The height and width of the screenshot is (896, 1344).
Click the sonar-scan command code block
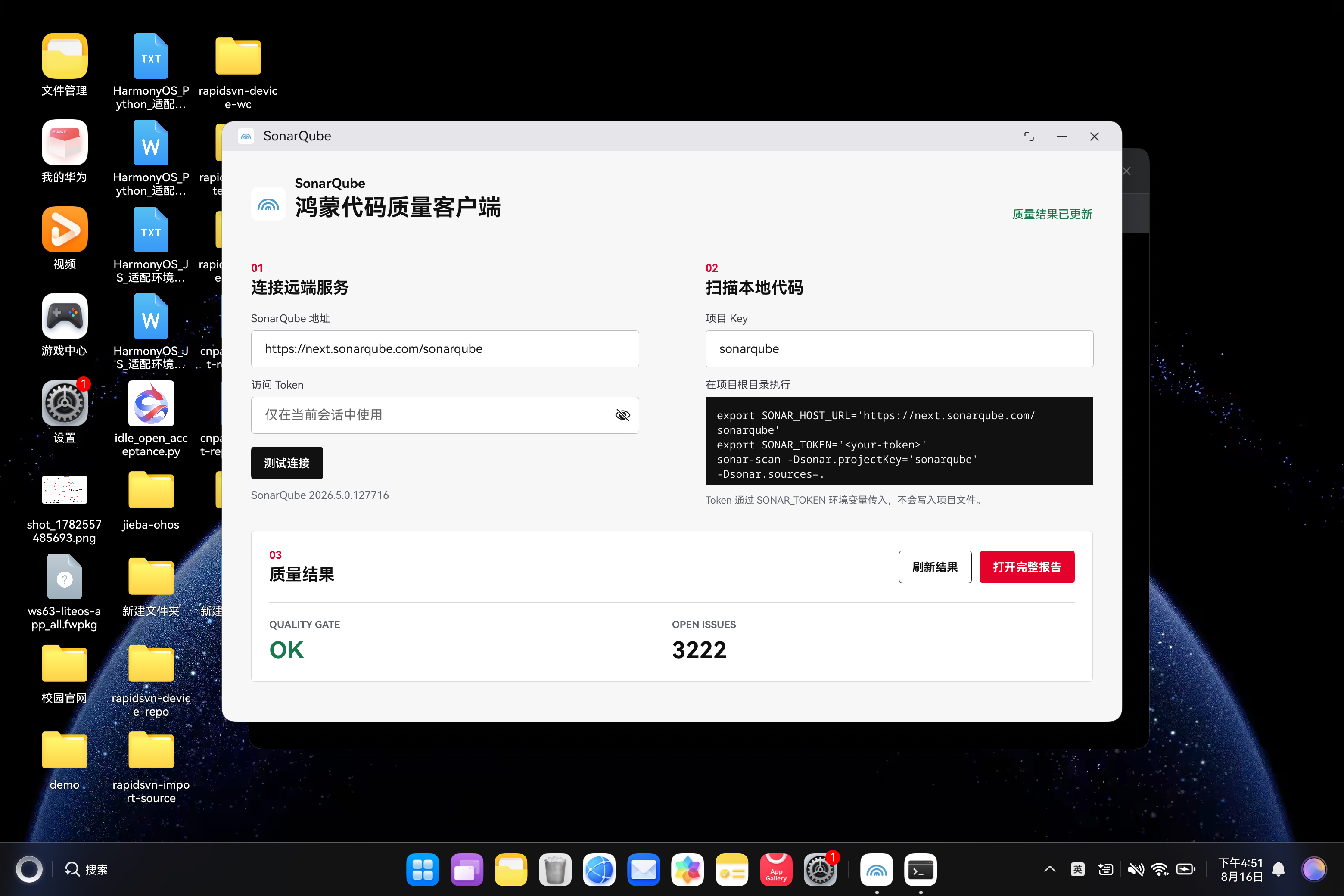click(899, 441)
